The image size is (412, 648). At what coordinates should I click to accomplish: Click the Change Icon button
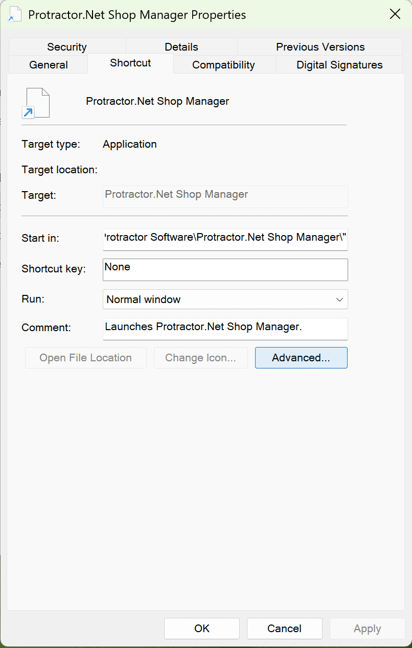tap(200, 358)
